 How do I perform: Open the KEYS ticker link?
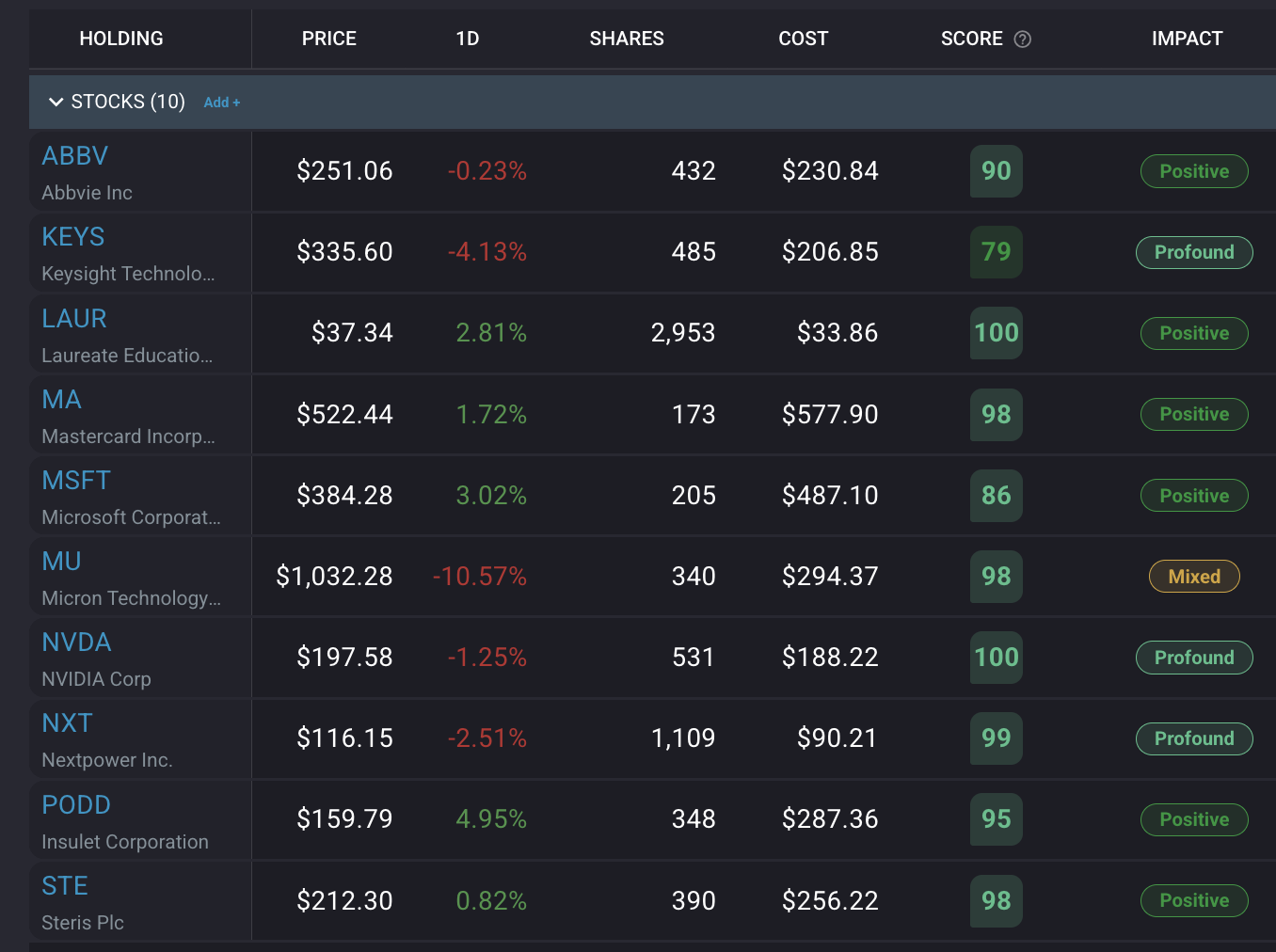tap(73, 237)
